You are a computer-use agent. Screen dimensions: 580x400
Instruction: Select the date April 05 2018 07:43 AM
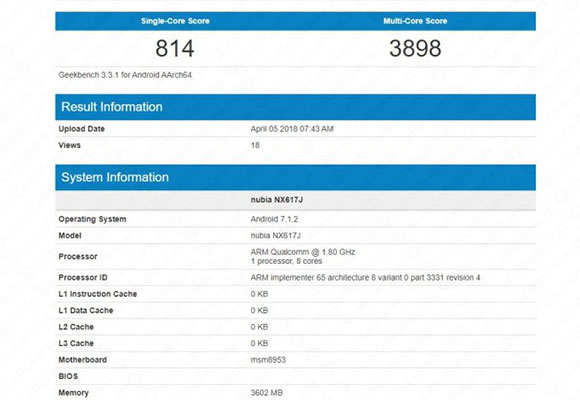(x=292, y=129)
